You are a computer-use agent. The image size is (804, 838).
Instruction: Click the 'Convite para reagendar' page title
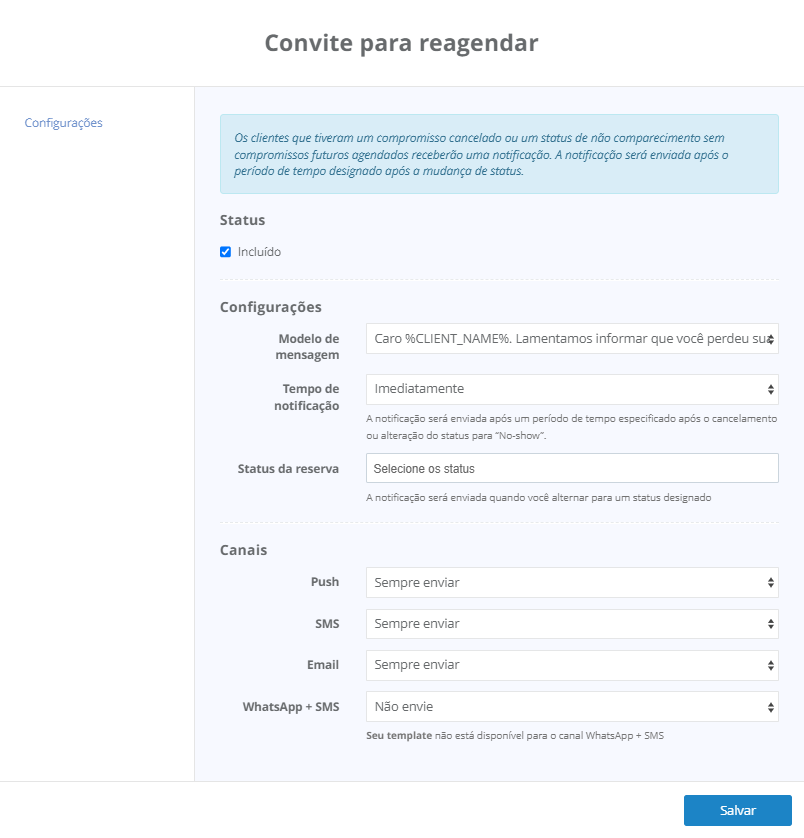coord(401,43)
